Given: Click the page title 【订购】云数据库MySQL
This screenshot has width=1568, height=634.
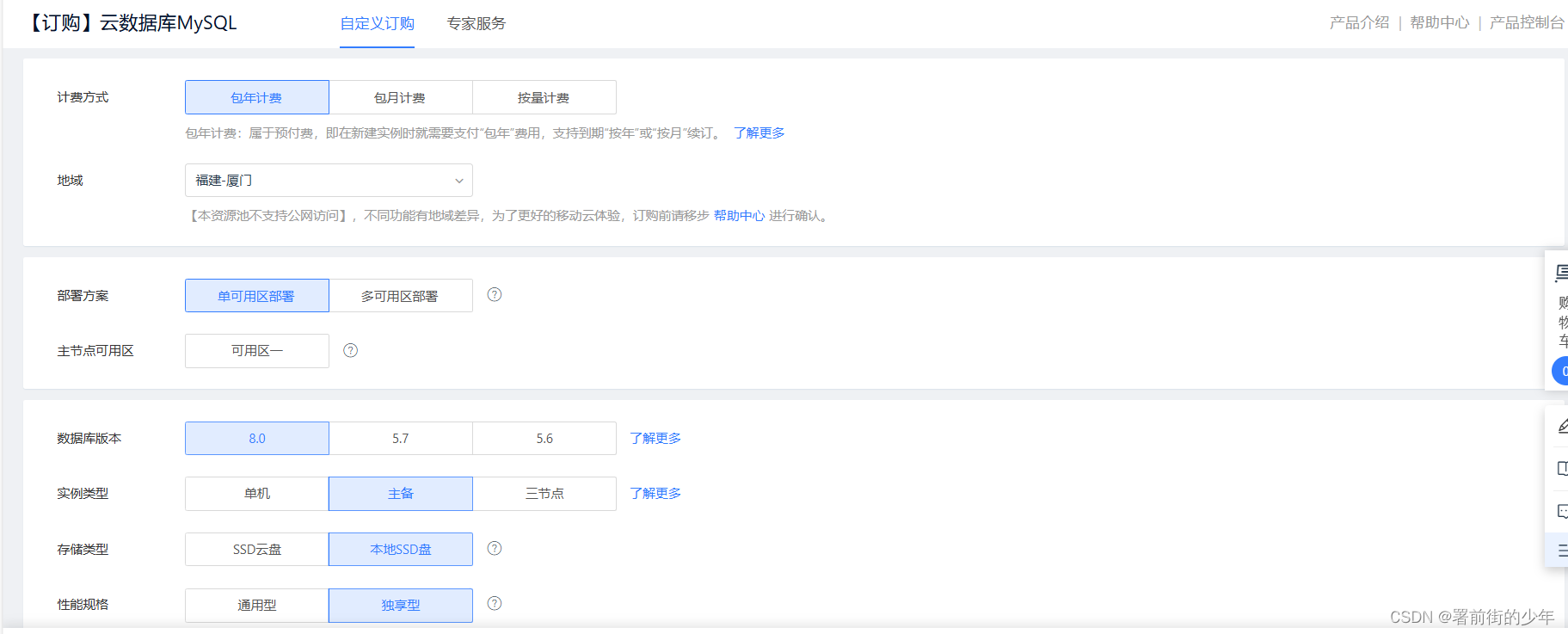Looking at the screenshot, I should coord(131,23).
